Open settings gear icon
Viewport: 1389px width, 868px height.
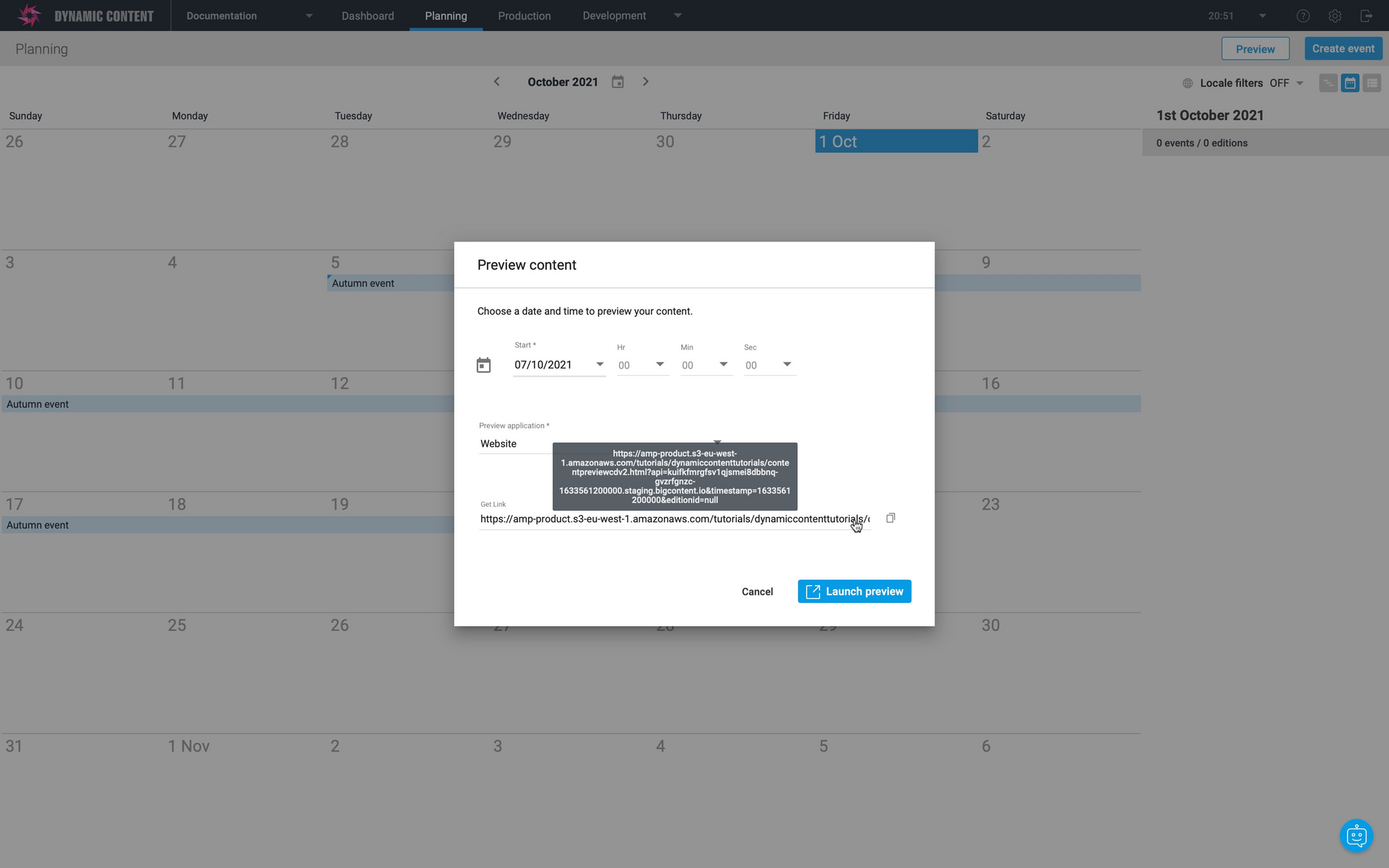point(1335,16)
